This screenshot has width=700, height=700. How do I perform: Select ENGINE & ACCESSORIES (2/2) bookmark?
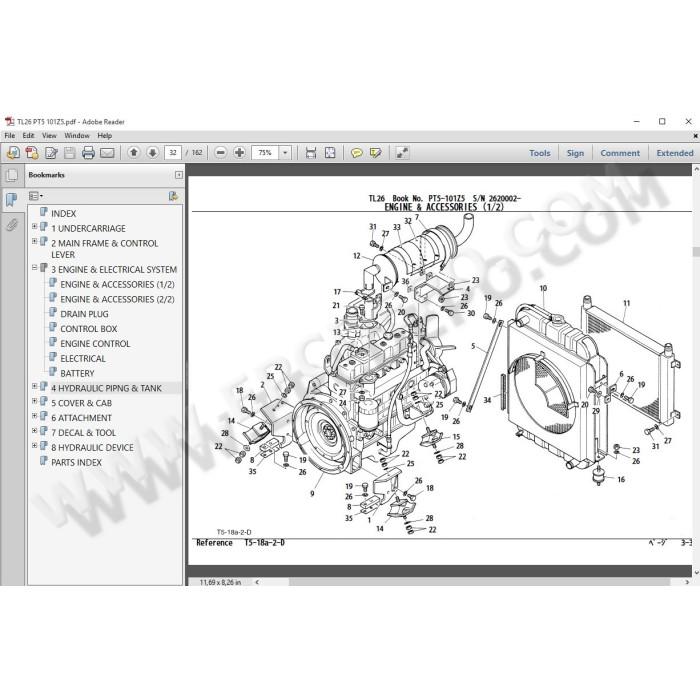117,299
